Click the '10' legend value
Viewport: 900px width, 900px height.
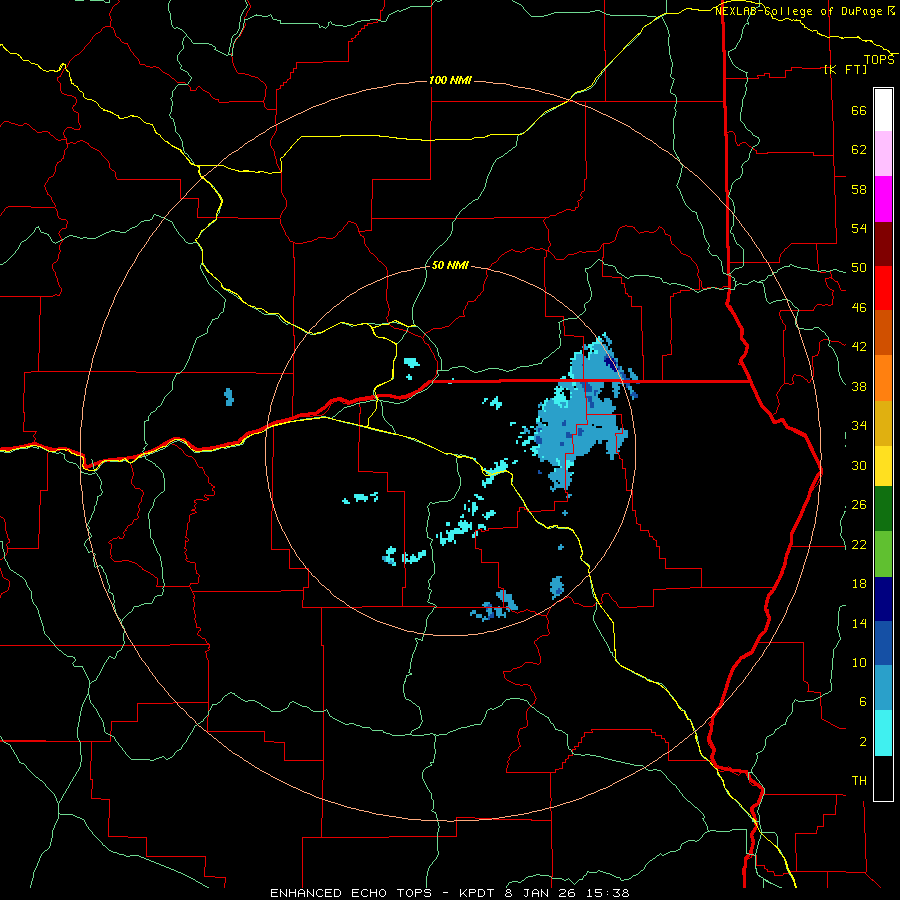(x=859, y=662)
